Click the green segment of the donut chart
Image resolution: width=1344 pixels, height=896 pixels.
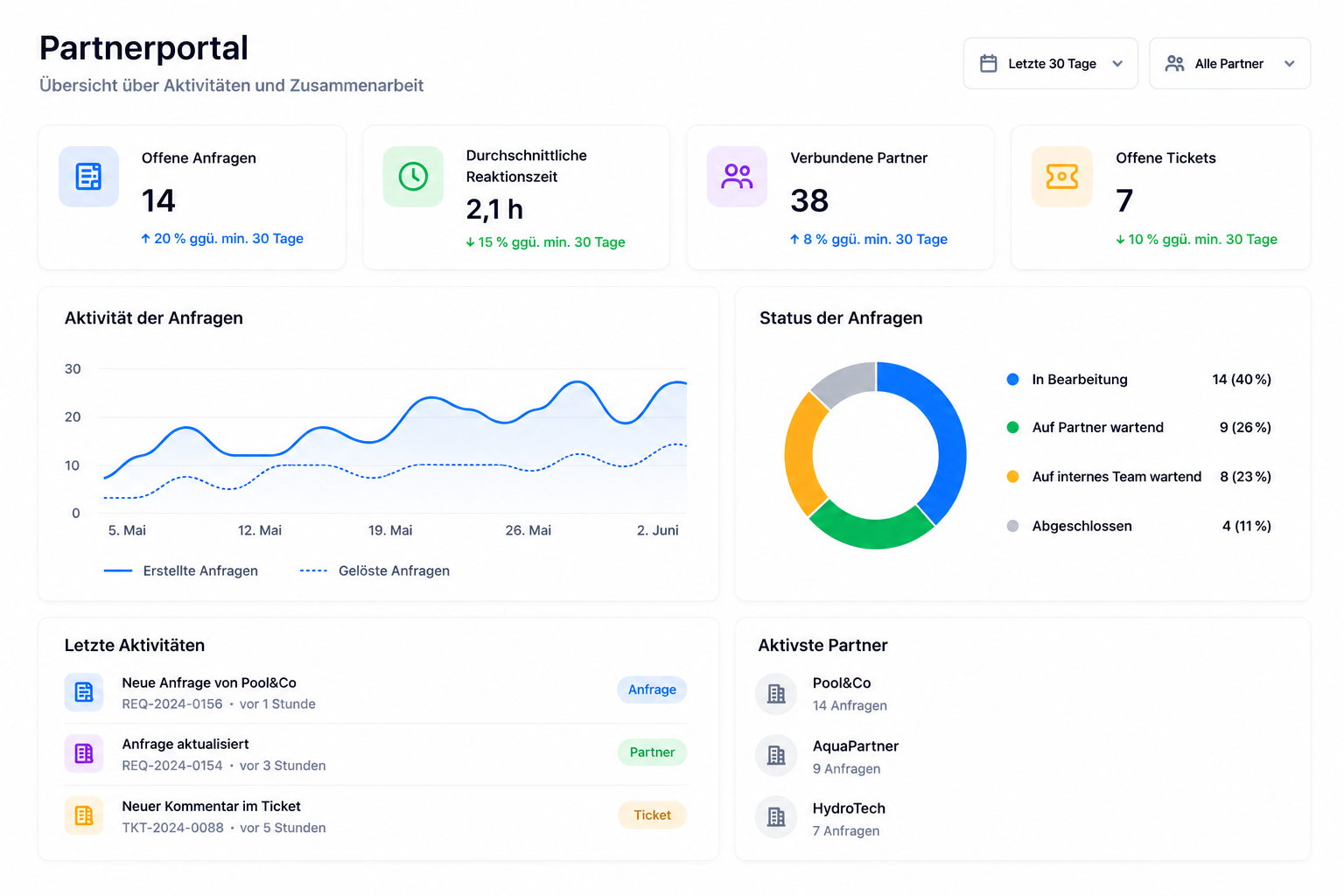871,534
